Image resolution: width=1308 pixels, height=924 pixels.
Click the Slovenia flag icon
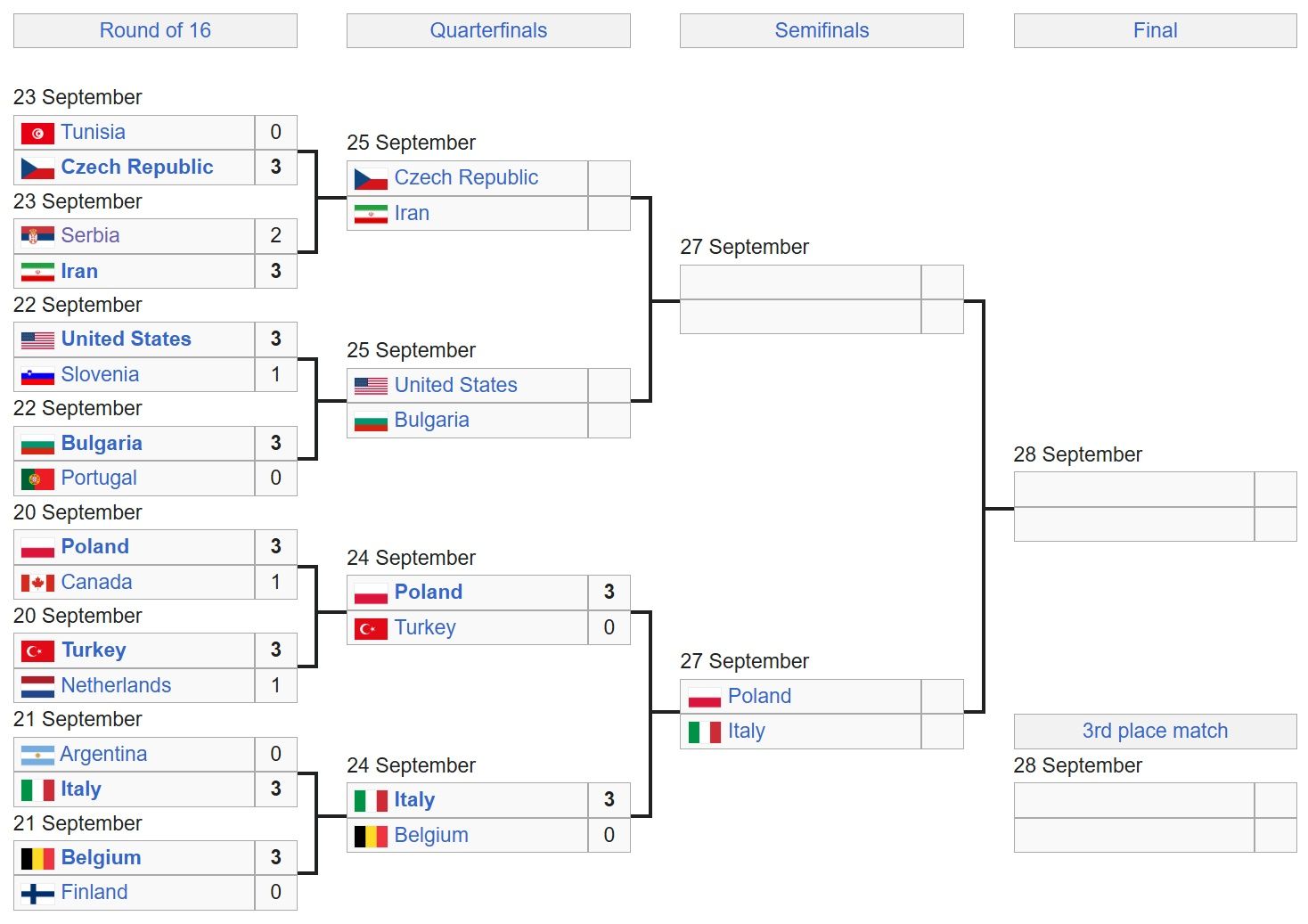[x=37, y=376]
